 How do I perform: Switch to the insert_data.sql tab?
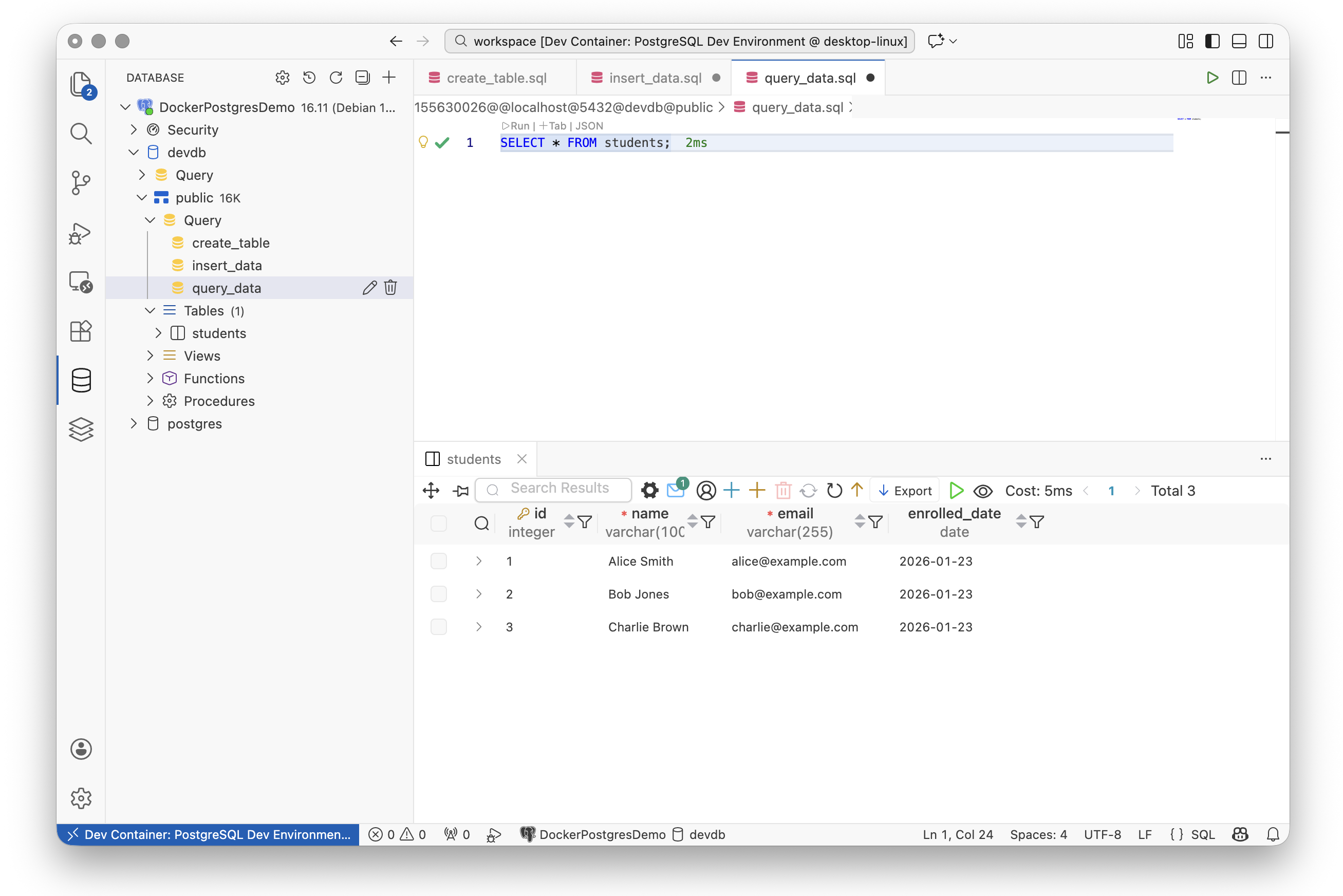(655, 77)
